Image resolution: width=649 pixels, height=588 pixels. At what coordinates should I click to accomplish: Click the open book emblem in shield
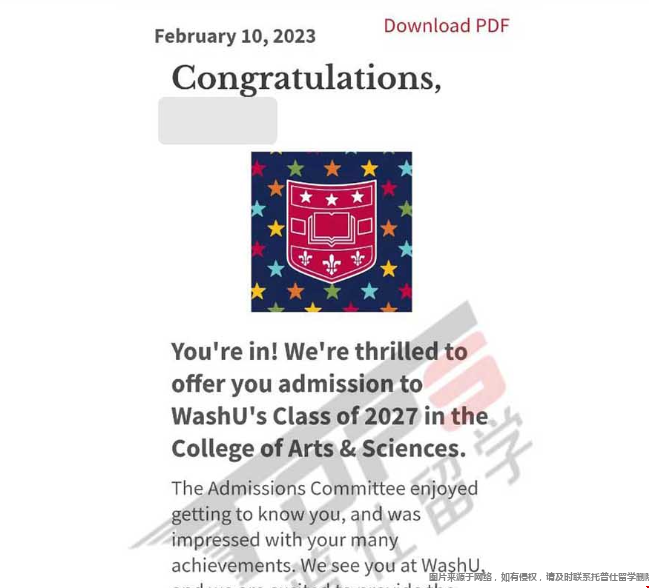[332, 229]
